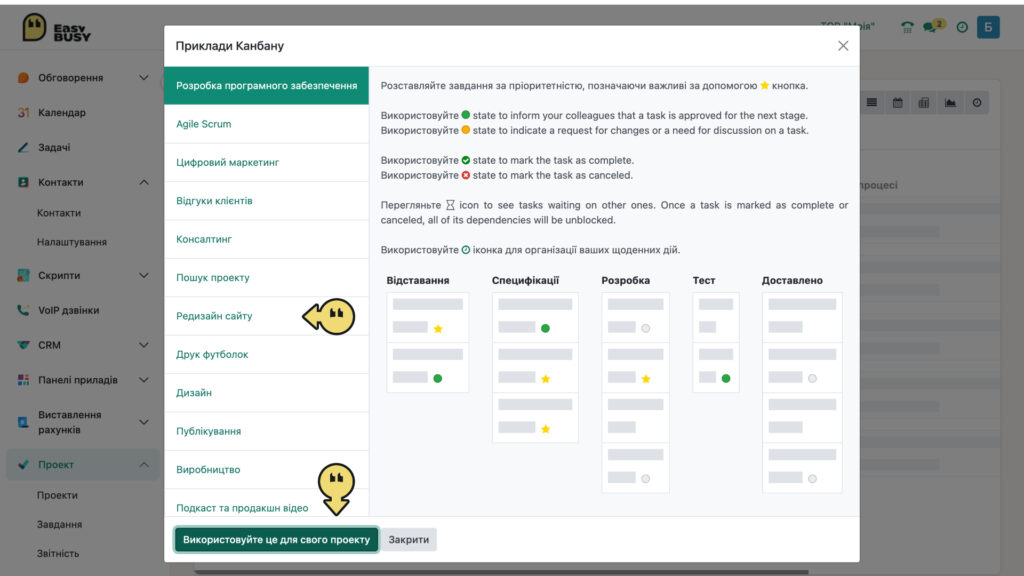This screenshot has height=576, width=1024.
Task: Open the phone dialer icon in header
Action: click(907, 27)
